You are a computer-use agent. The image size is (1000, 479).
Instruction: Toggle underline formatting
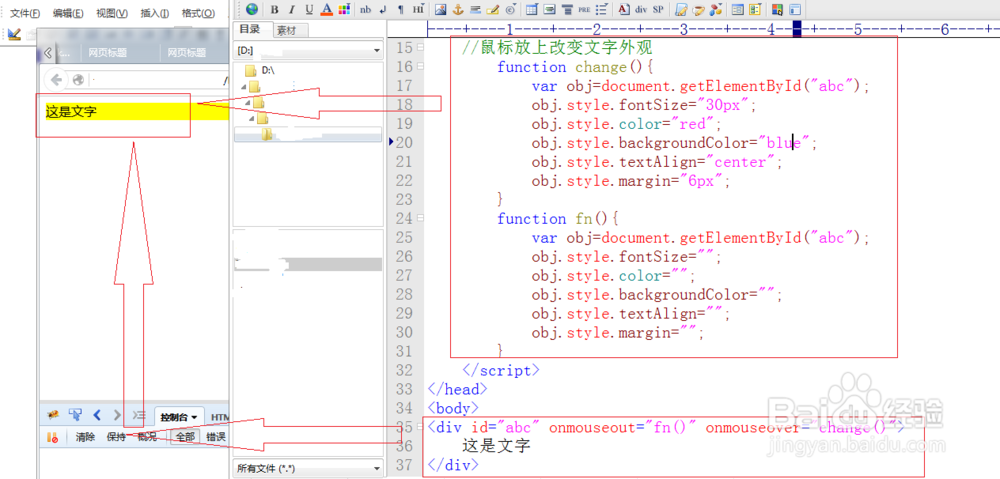pos(309,9)
